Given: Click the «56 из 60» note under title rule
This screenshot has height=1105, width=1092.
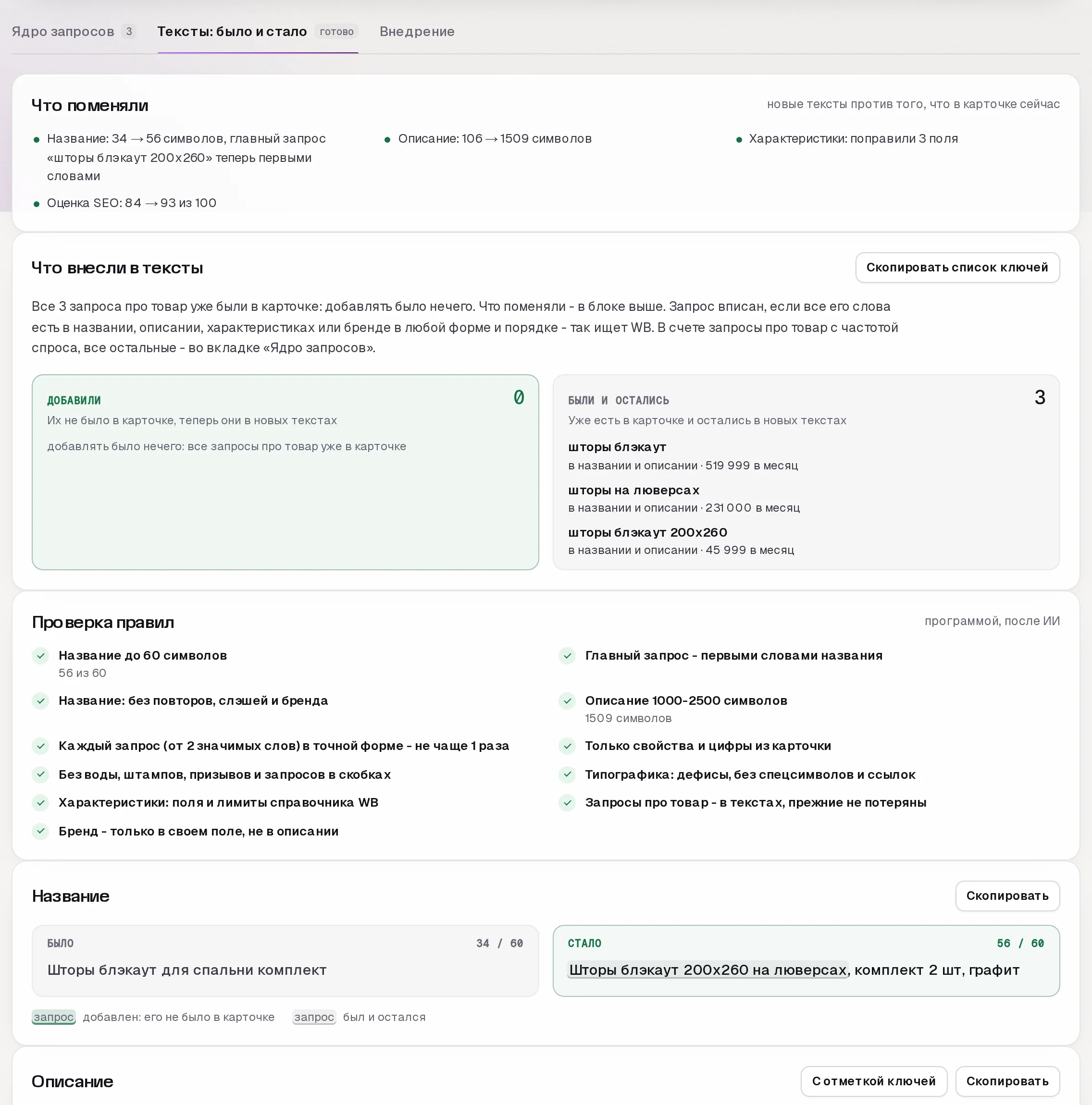Looking at the screenshot, I should [82, 673].
